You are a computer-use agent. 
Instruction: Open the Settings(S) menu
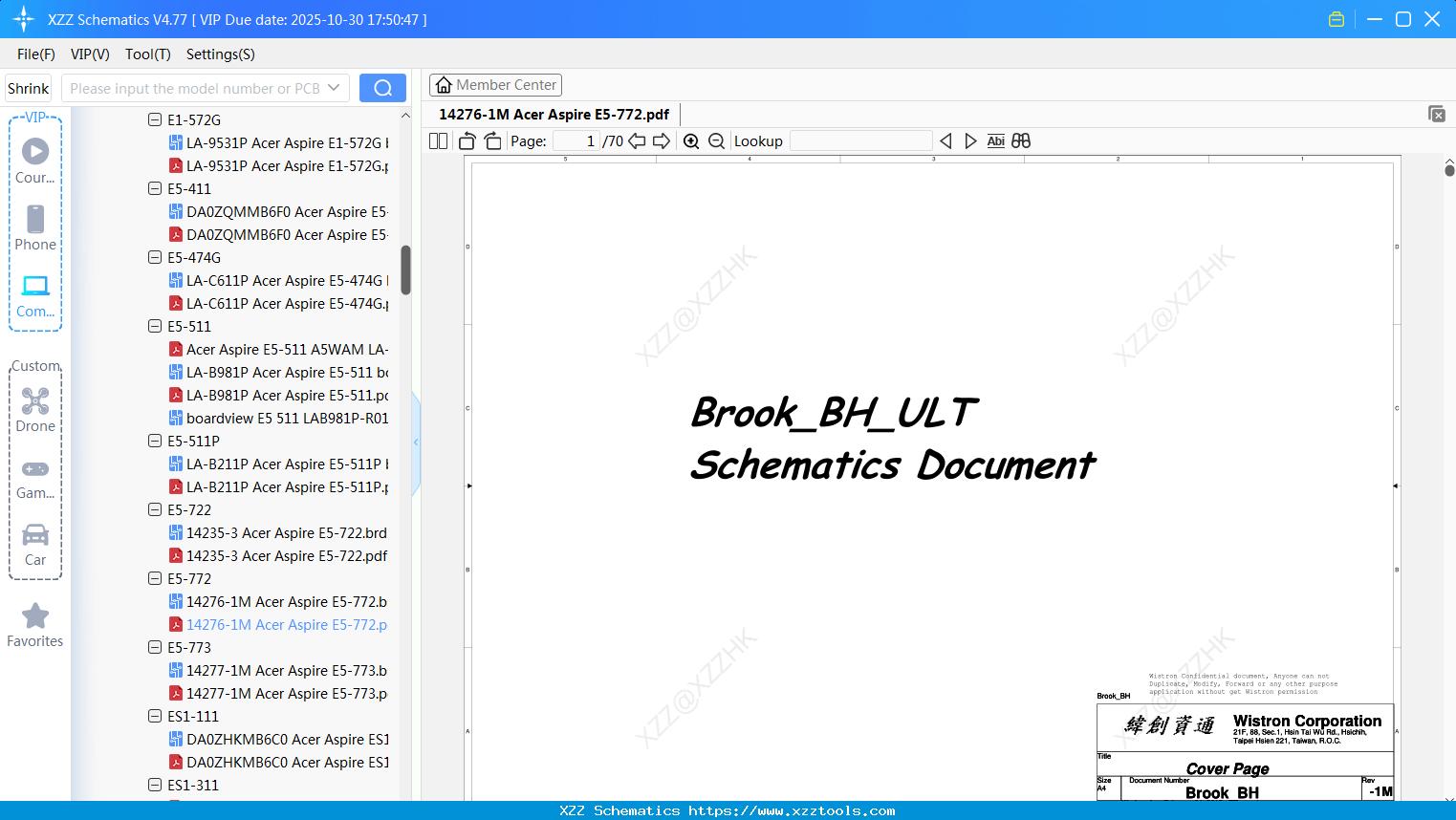pyautogui.click(x=221, y=54)
